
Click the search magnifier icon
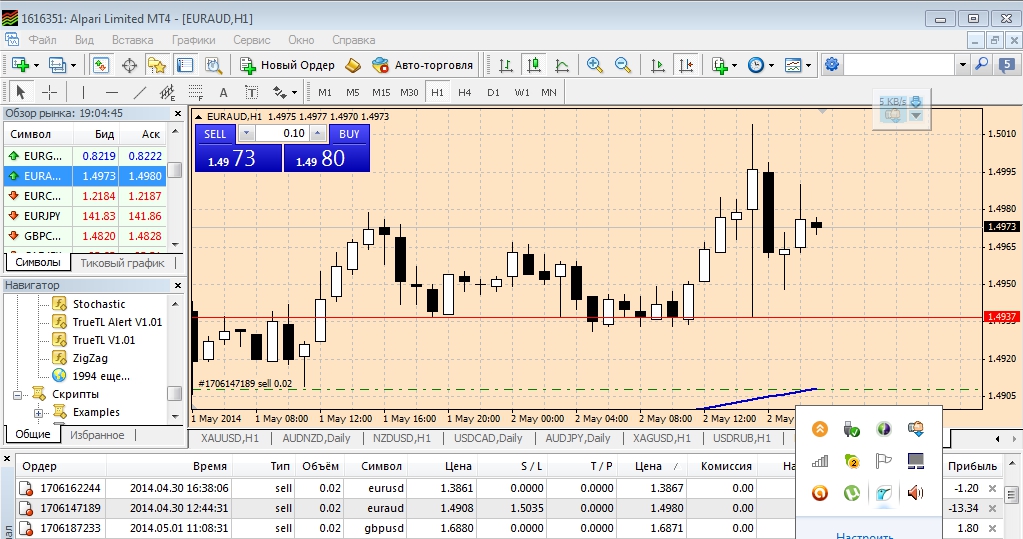pyautogui.click(x=981, y=65)
